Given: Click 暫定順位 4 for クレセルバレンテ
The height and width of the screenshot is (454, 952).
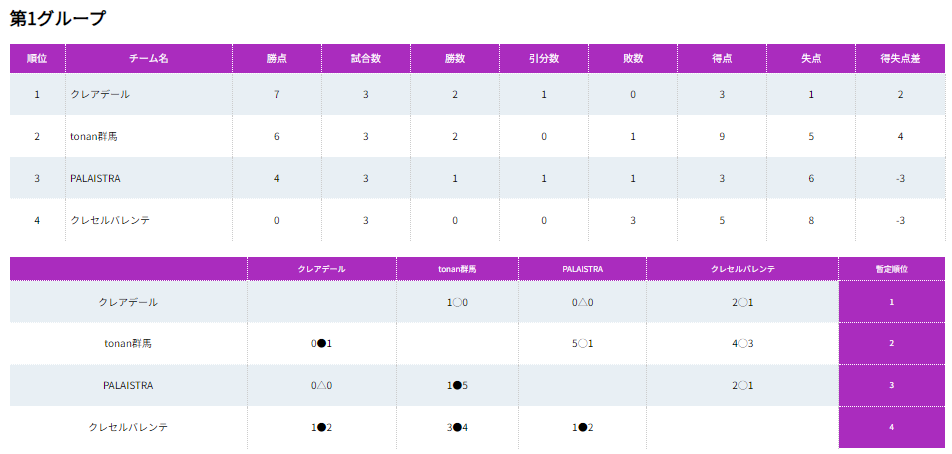Looking at the screenshot, I should click(x=891, y=427).
